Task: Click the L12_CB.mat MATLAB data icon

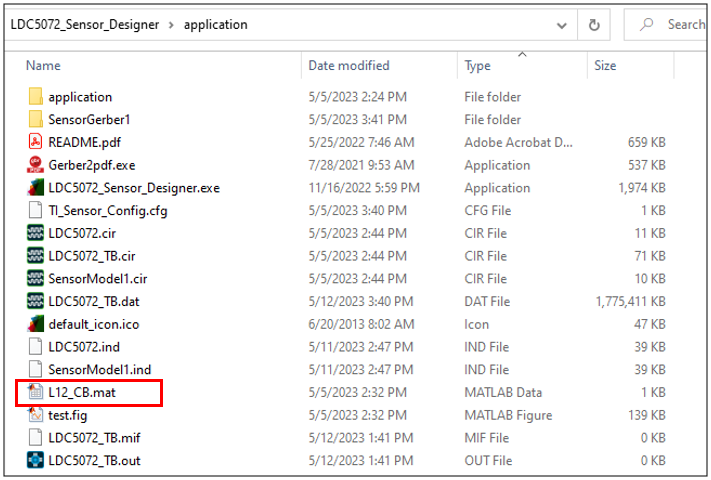Action: point(36,392)
